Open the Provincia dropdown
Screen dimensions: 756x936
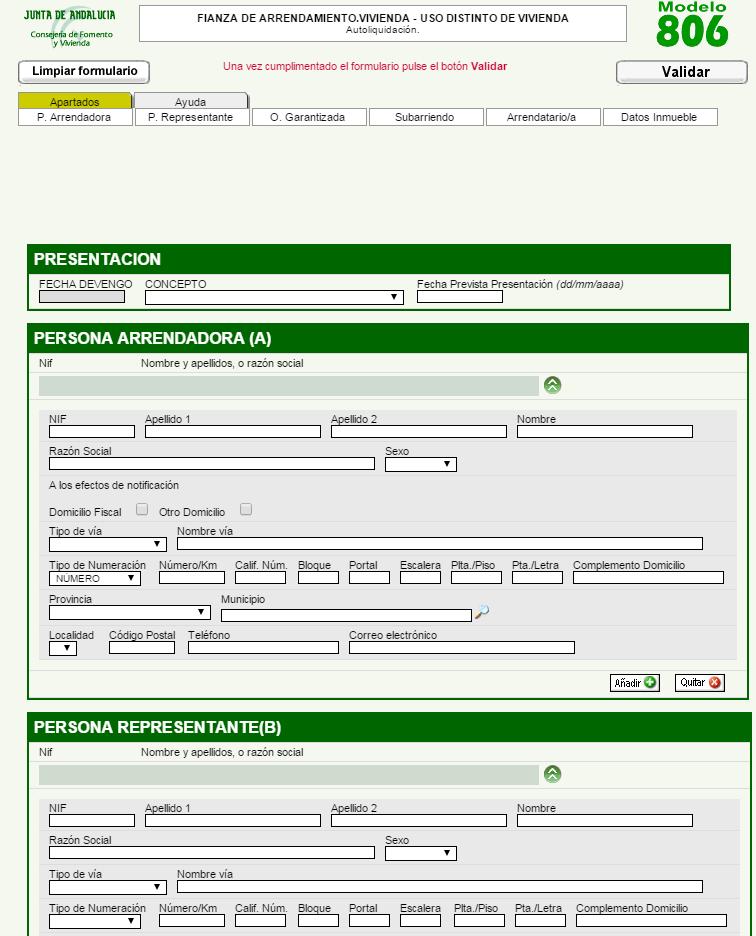tap(130, 612)
